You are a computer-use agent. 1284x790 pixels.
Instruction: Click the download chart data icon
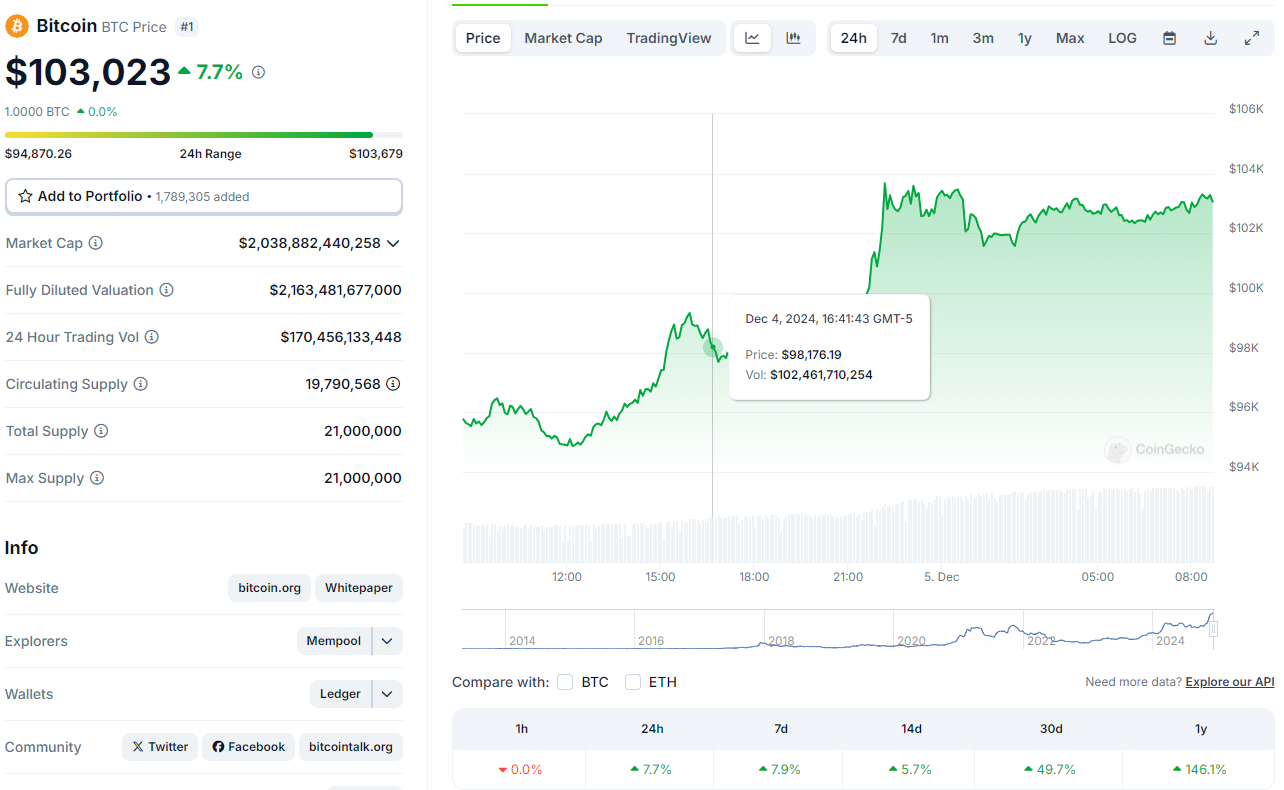click(1210, 38)
